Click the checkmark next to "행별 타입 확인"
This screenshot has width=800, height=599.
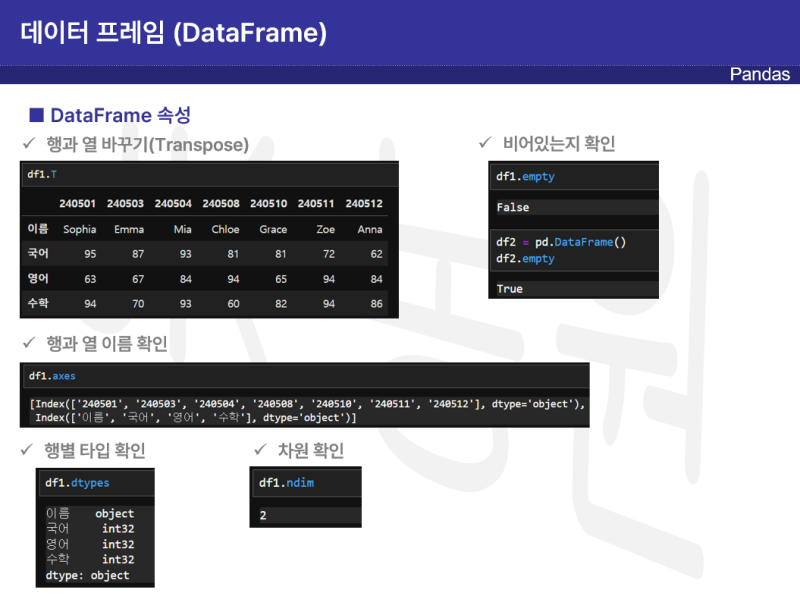coord(27,450)
